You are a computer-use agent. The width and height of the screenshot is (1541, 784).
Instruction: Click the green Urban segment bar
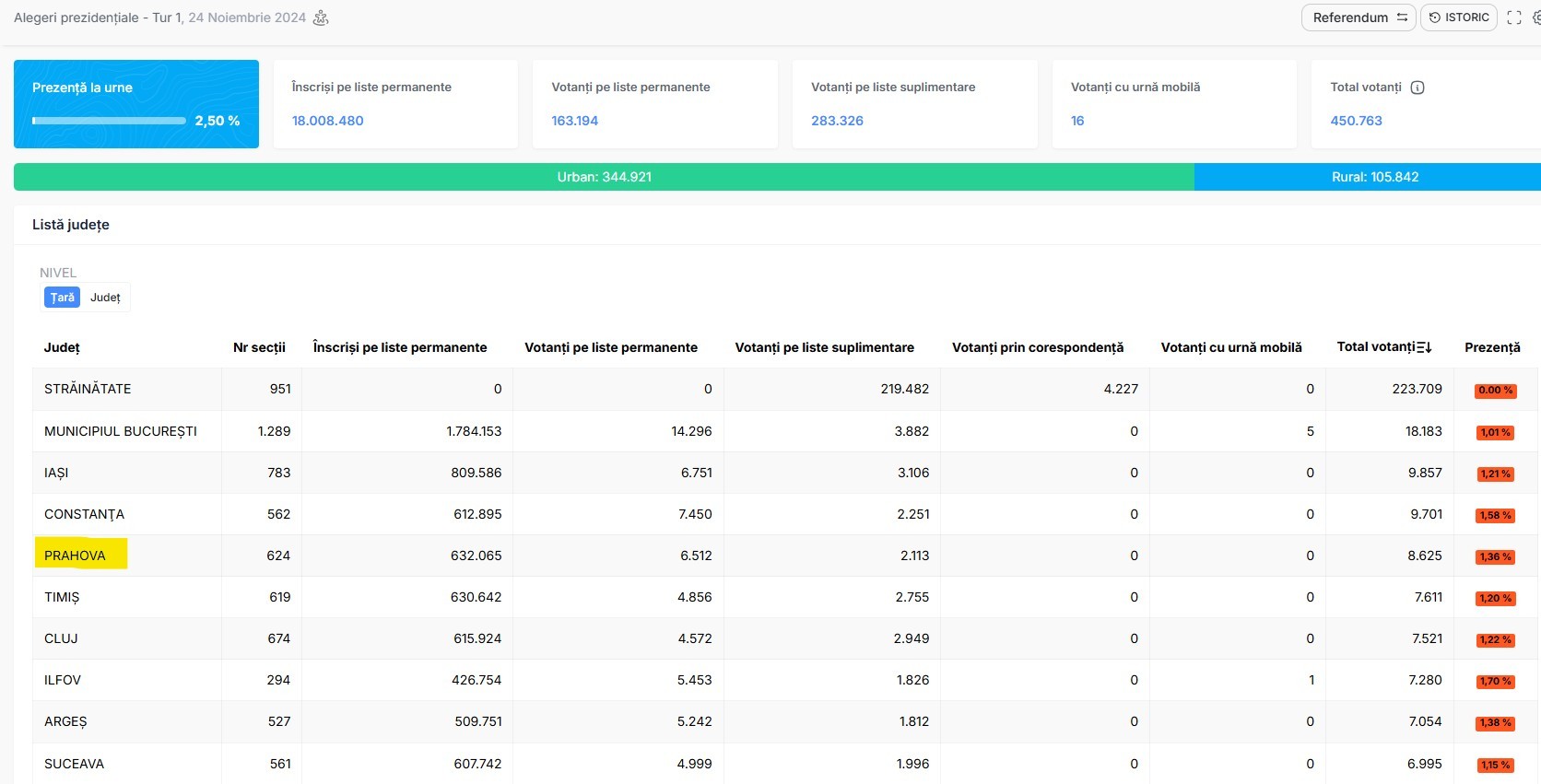click(604, 177)
